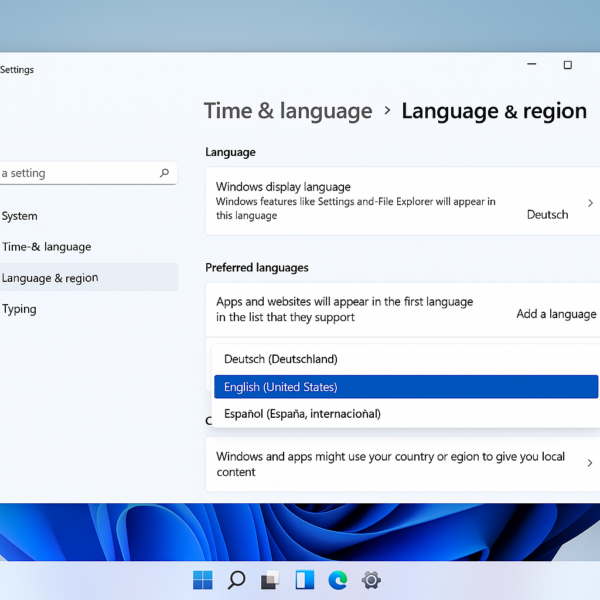Screen dimensions: 600x600
Task: Open taskbar Search magnifier
Action: [x=236, y=580]
